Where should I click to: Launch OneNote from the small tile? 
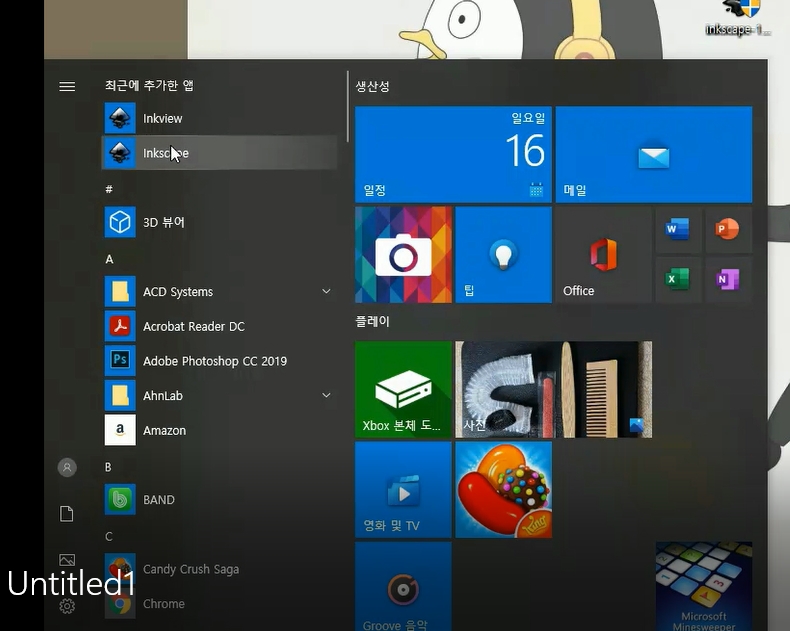pos(728,279)
